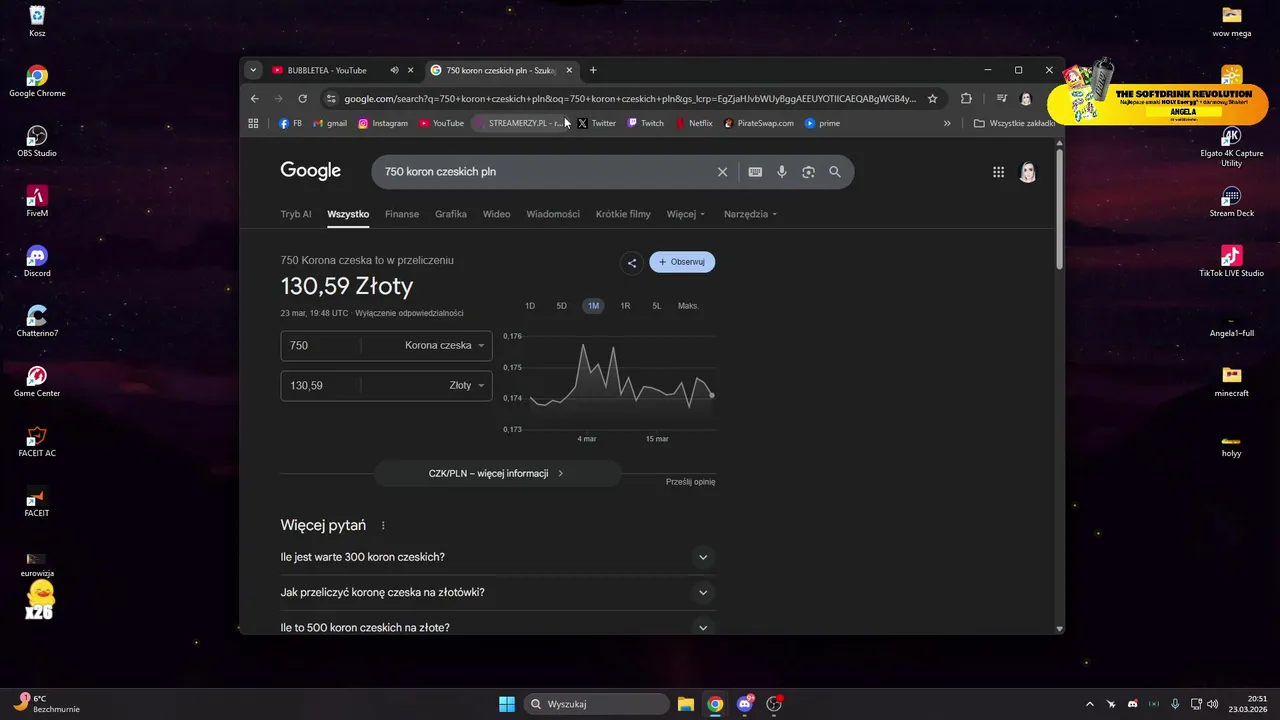Open the Netflix bookmark
Screen dimensions: 1280x720
(694, 123)
